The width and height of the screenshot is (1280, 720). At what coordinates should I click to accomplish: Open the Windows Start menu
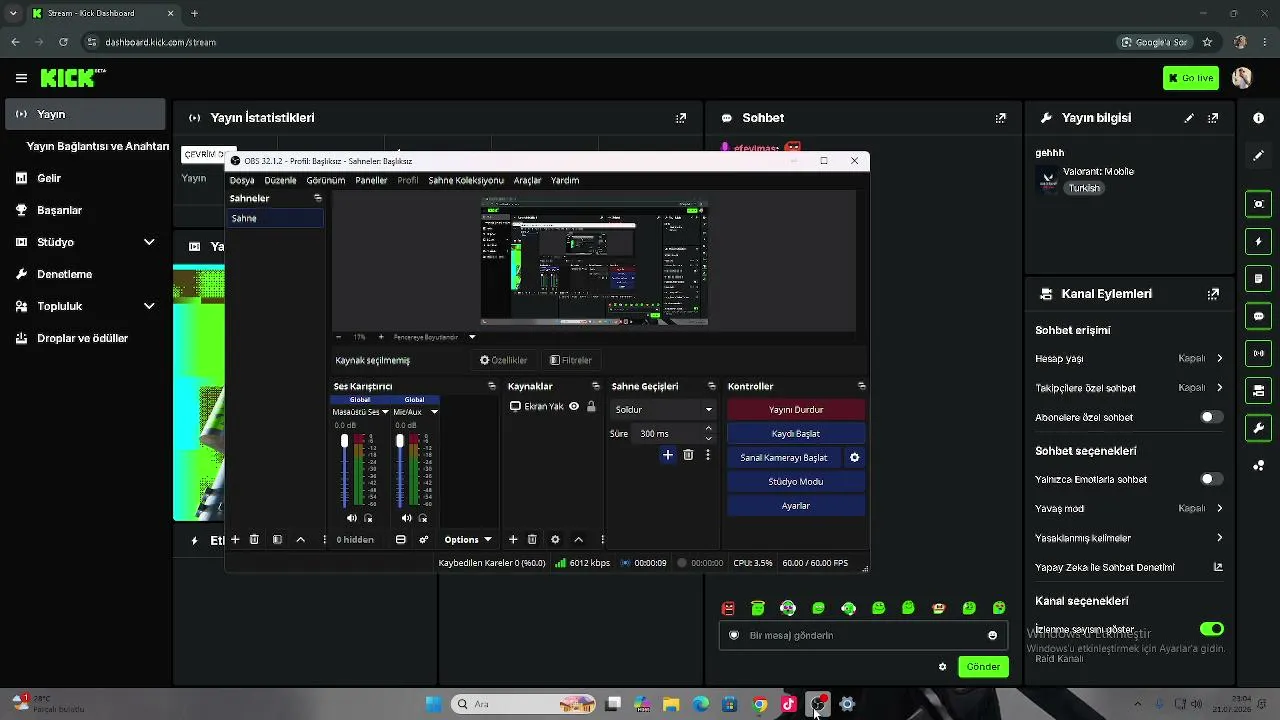pyautogui.click(x=433, y=704)
